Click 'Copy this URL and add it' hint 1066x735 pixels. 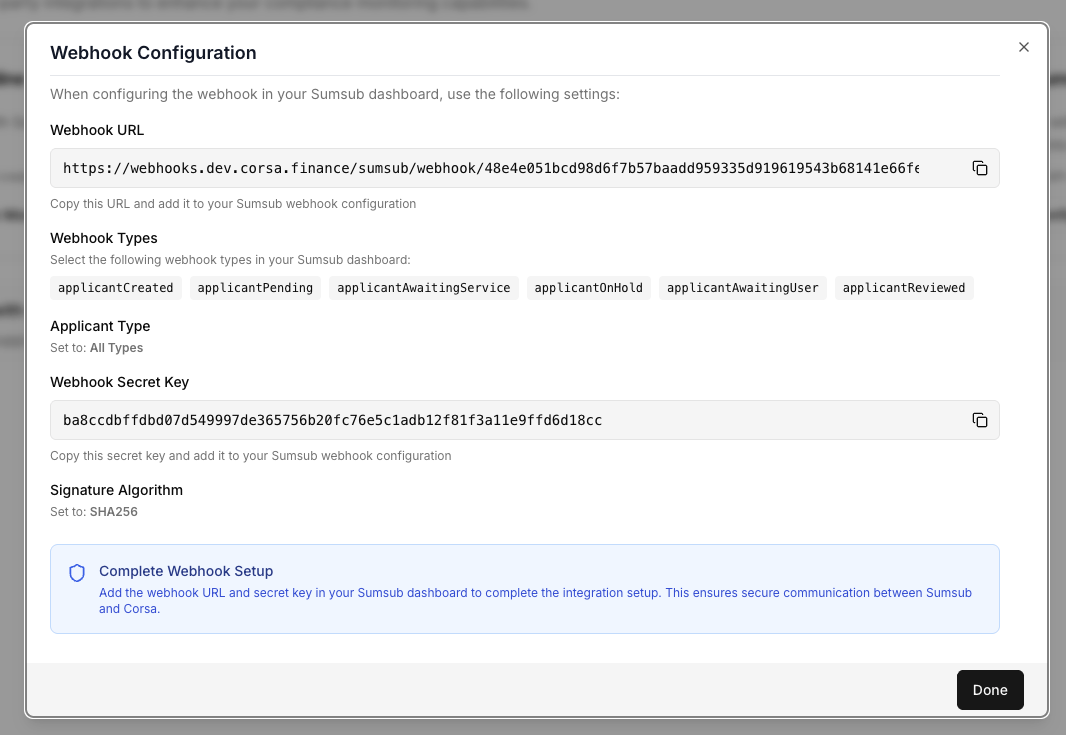tap(233, 204)
